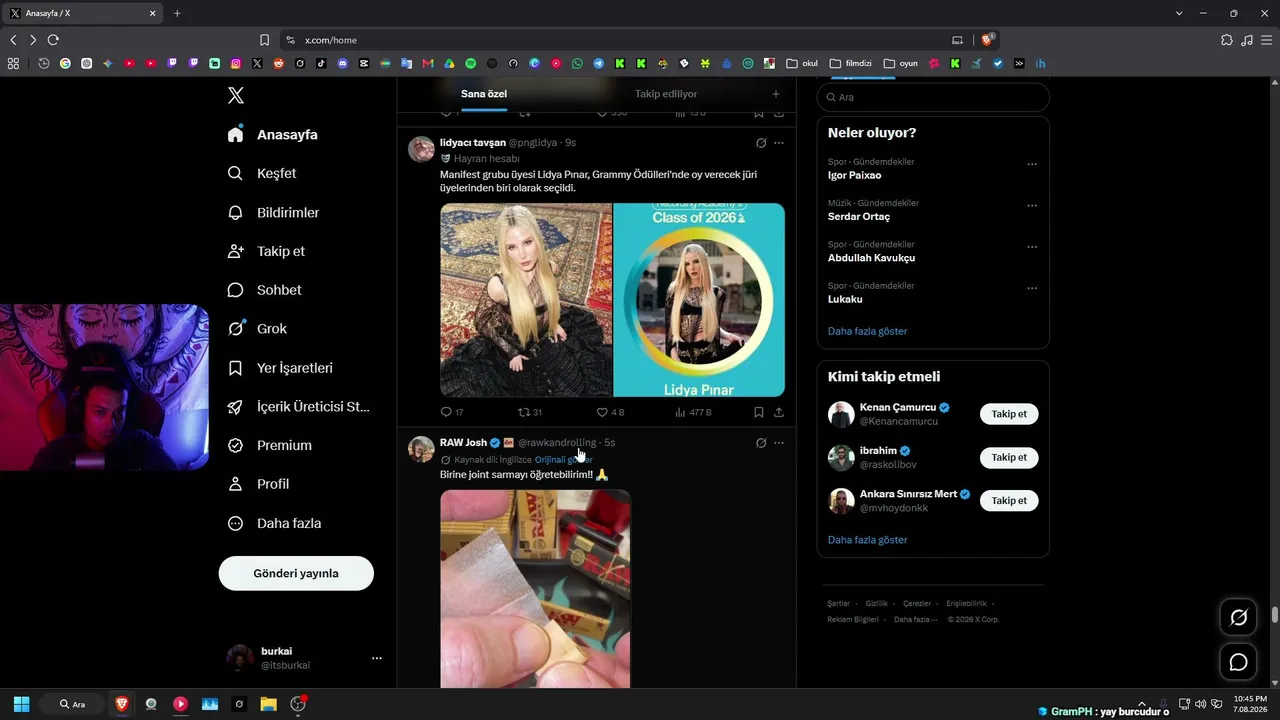Image resolution: width=1280 pixels, height=720 pixels.
Task: Click the Premium badge icon in sidebar
Action: click(x=236, y=445)
